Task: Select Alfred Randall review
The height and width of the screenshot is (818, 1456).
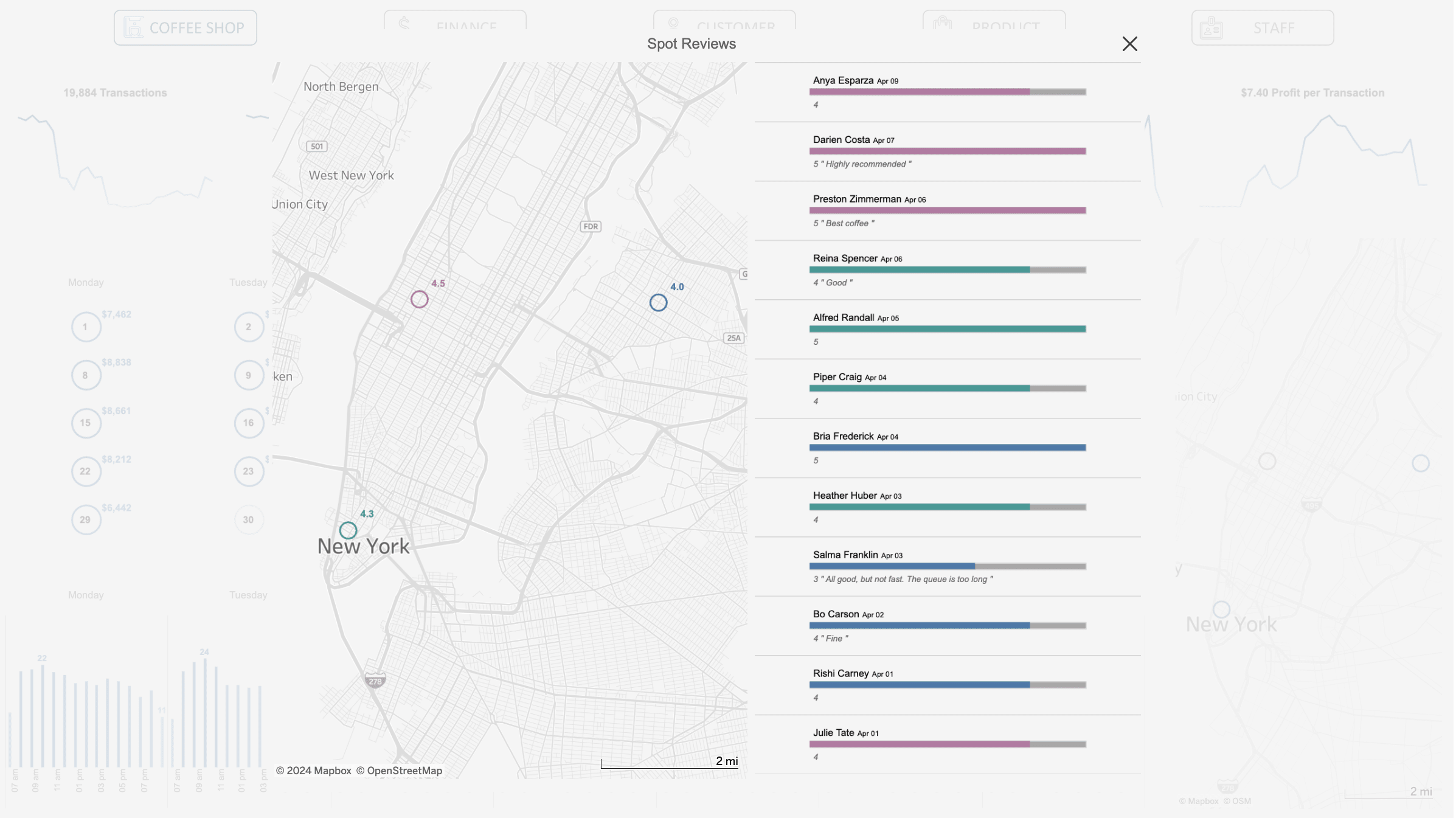Action: pyautogui.click(x=947, y=329)
